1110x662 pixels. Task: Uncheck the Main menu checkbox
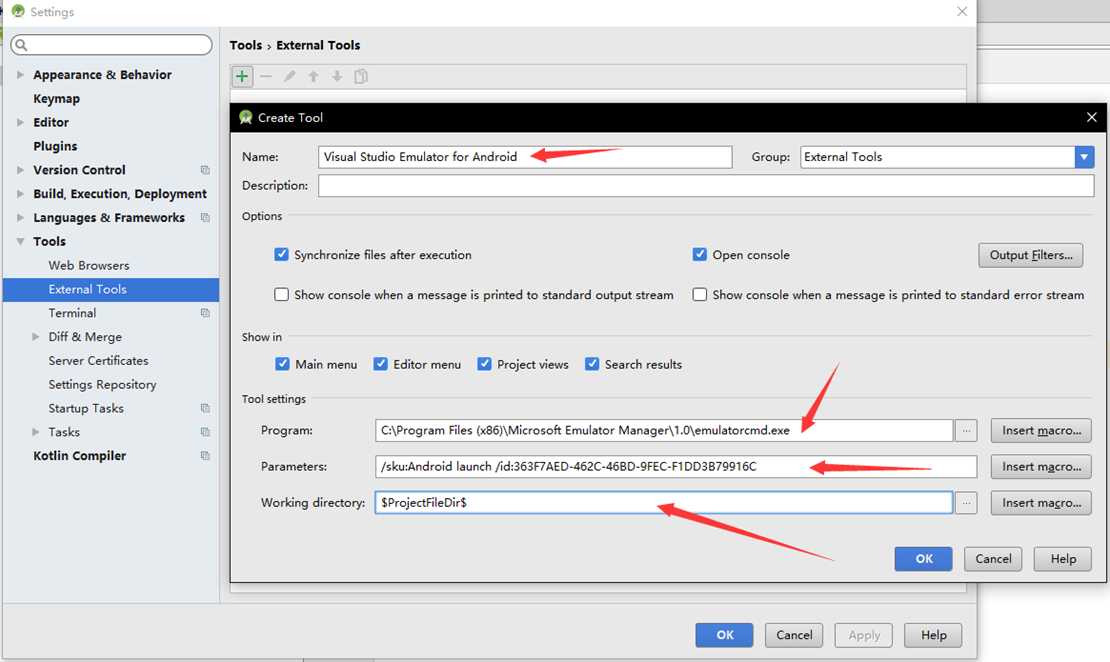point(282,364)
